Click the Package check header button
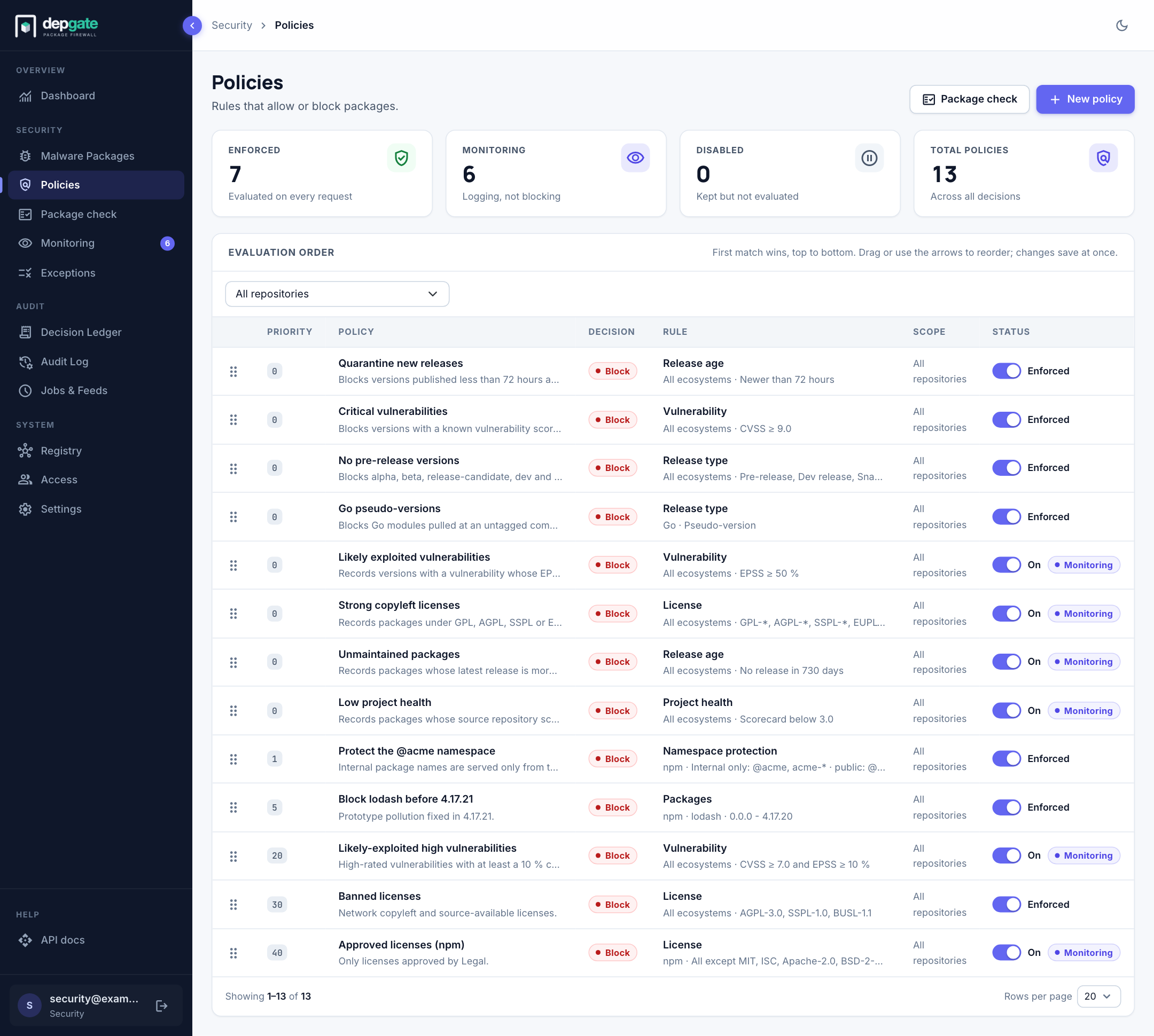This screenshot has height=1036, width=1154. click(x=969, y=99)
